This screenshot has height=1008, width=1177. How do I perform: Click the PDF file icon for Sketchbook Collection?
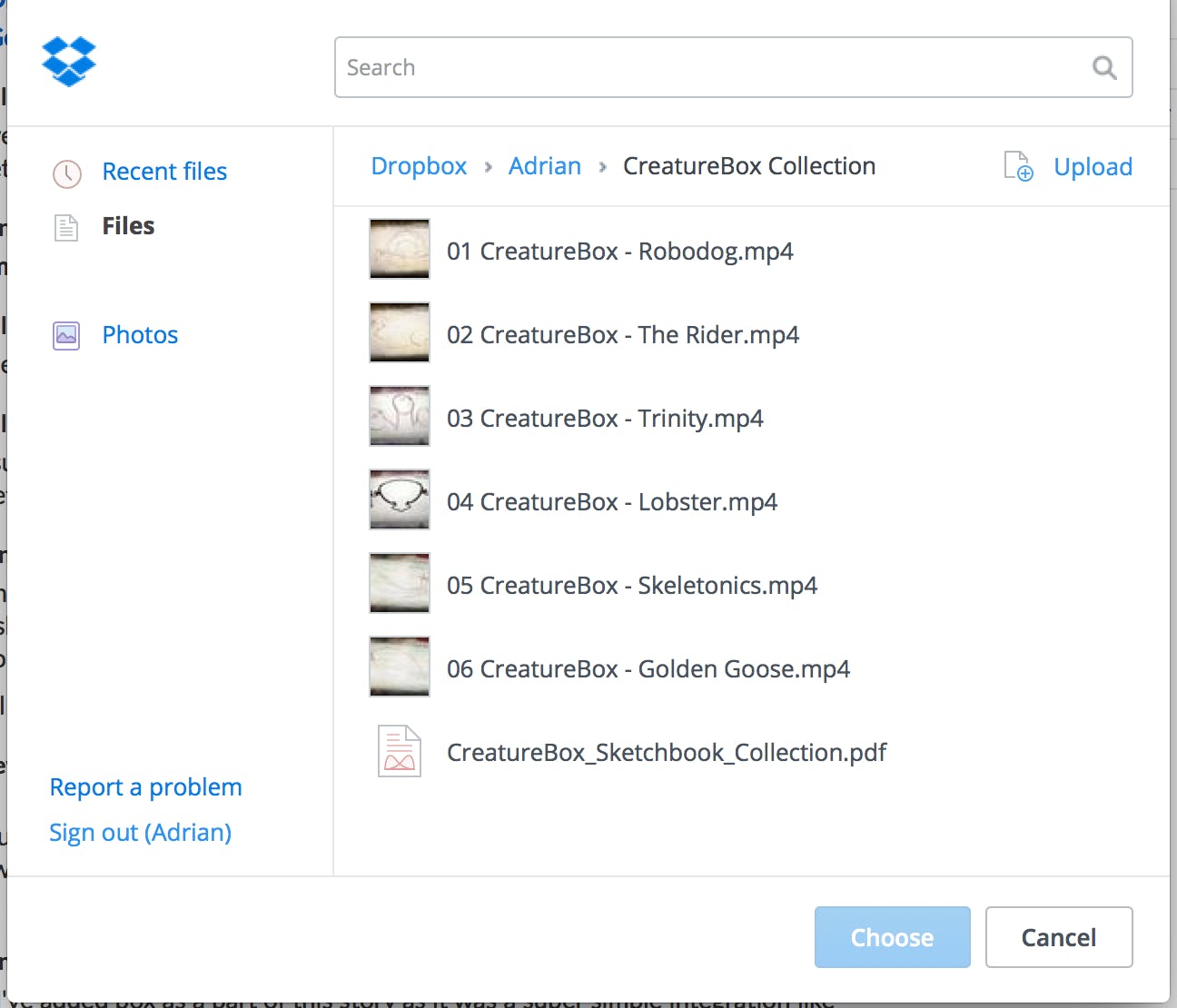point(400,752)
